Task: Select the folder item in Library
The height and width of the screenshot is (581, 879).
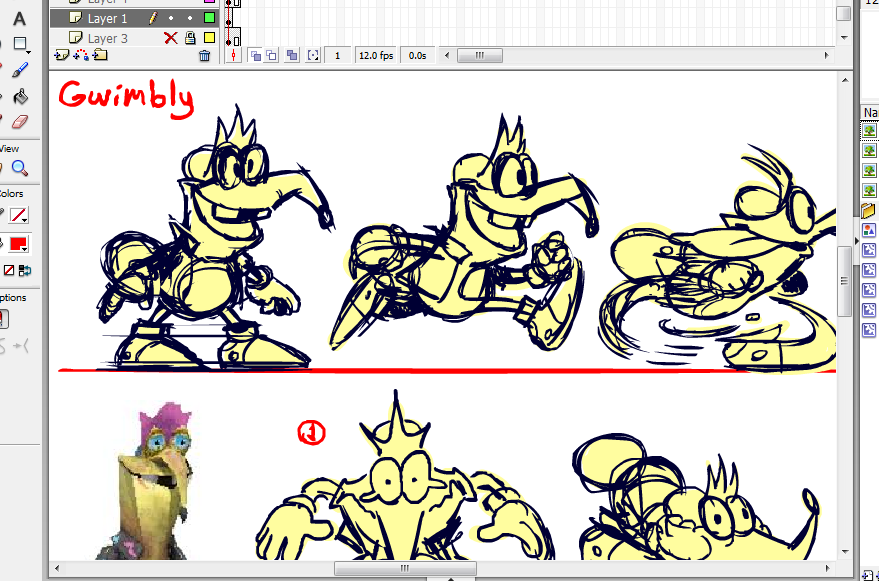Action: [x=869, y=210]
